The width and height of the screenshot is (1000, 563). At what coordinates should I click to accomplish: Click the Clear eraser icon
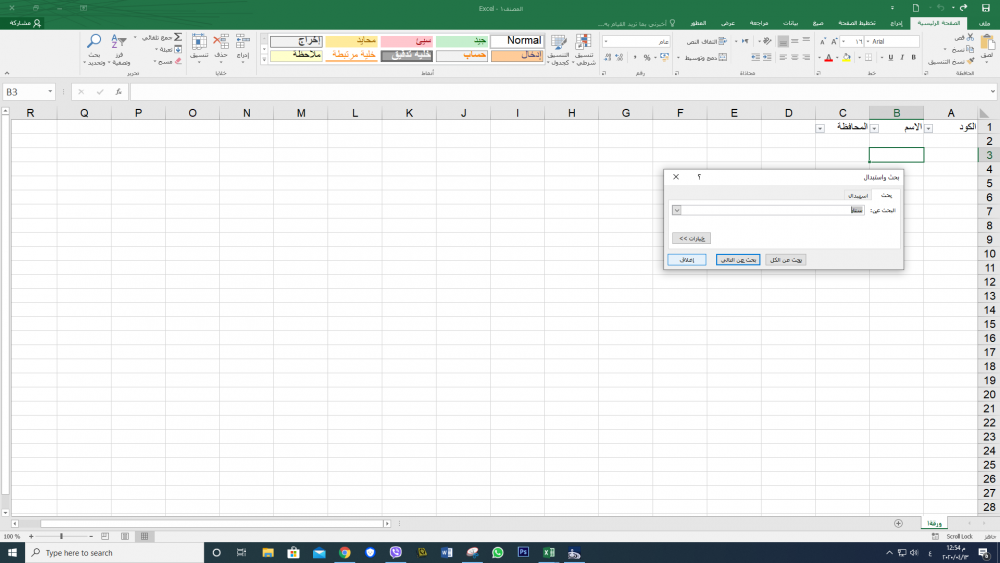[x=178, y=61]
